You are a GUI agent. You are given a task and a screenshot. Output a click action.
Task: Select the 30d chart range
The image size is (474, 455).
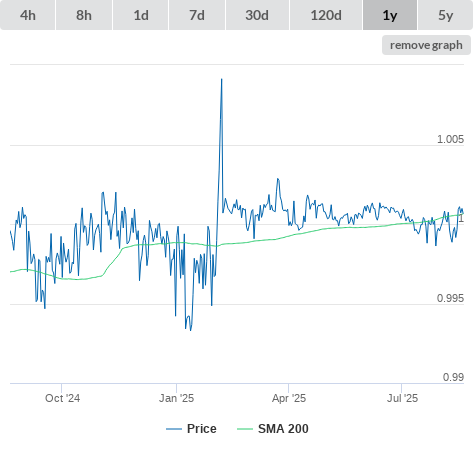point(257,15)
